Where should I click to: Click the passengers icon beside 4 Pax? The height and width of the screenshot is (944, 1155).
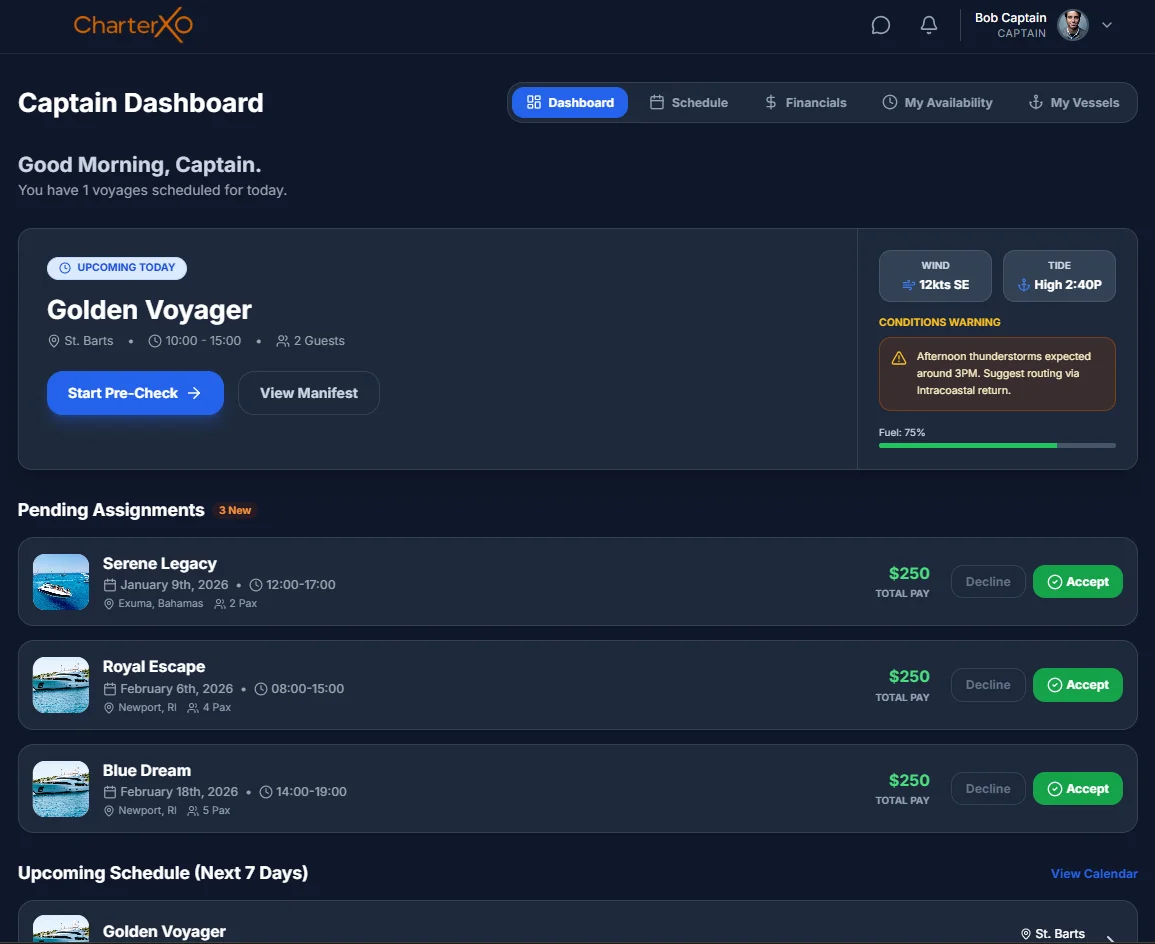coord(193,708)
